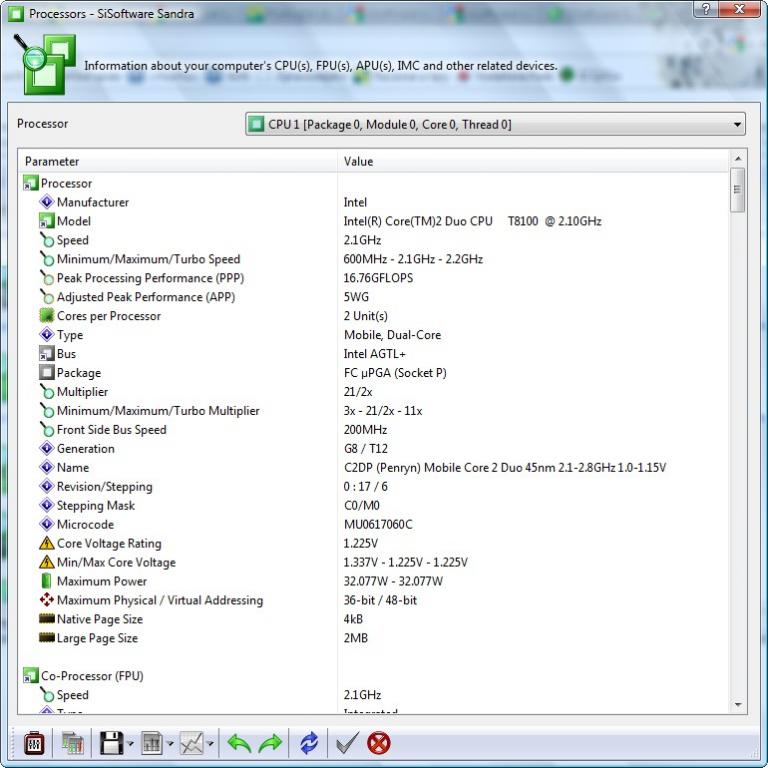Click the value 32.077W - 32.077W
768x768 pixels.
pyautogui.click(x=393, y=581)
